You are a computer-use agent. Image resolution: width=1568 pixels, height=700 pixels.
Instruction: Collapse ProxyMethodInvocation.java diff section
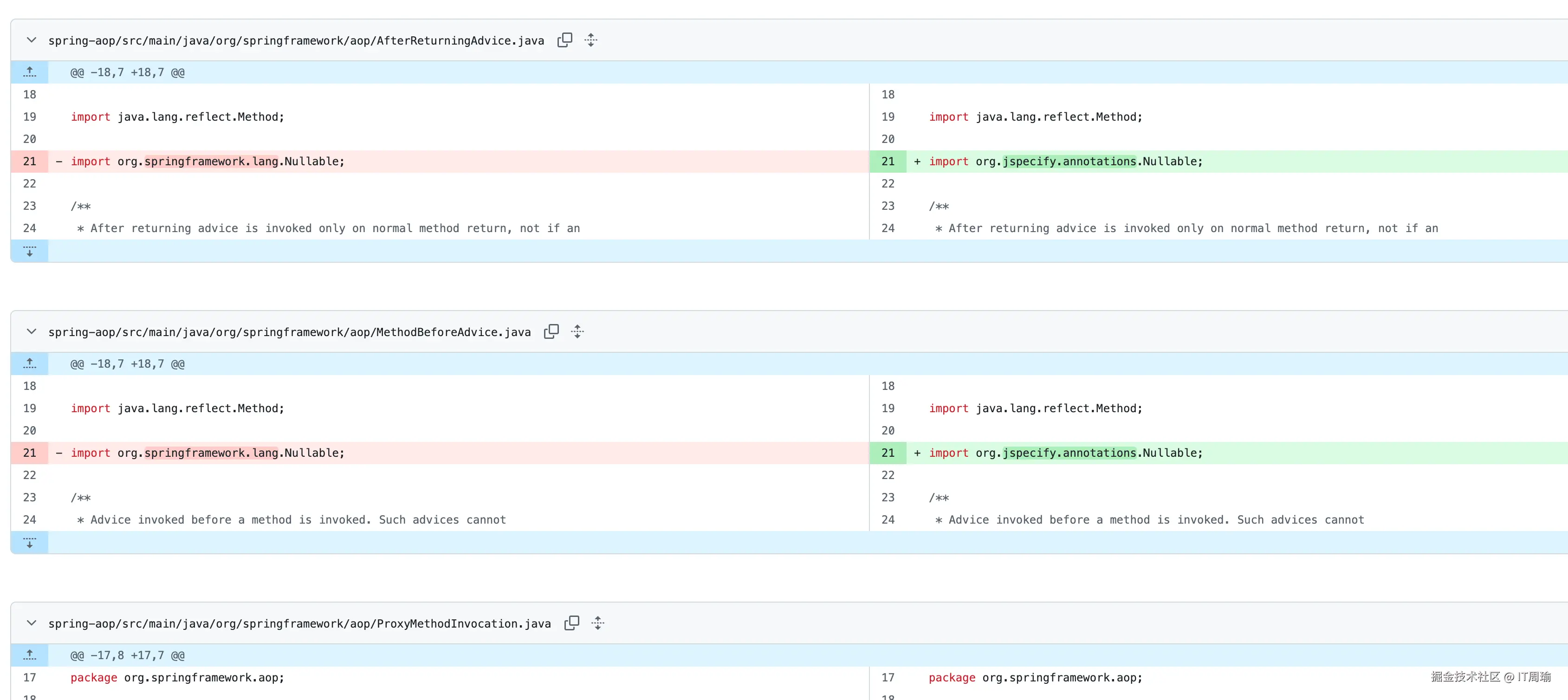coord(31,623)
